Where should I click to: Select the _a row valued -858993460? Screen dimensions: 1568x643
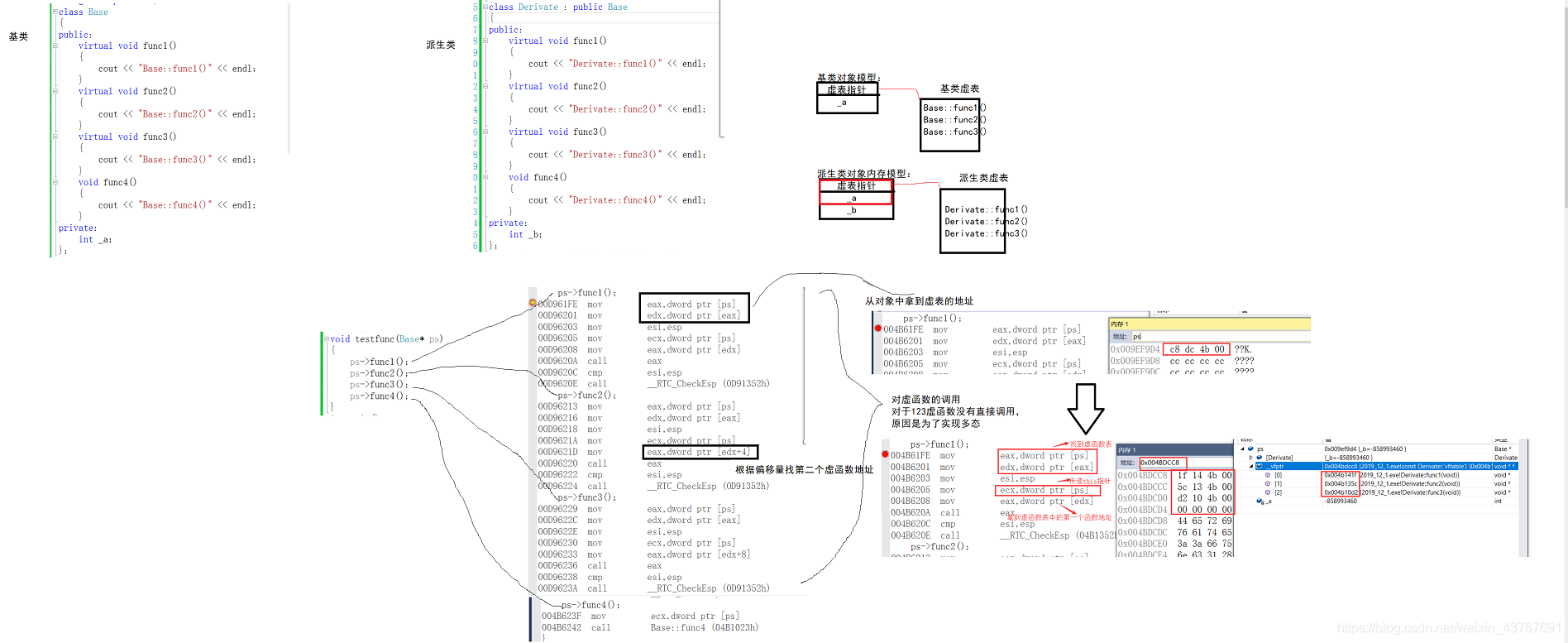tap(1379, 501)
